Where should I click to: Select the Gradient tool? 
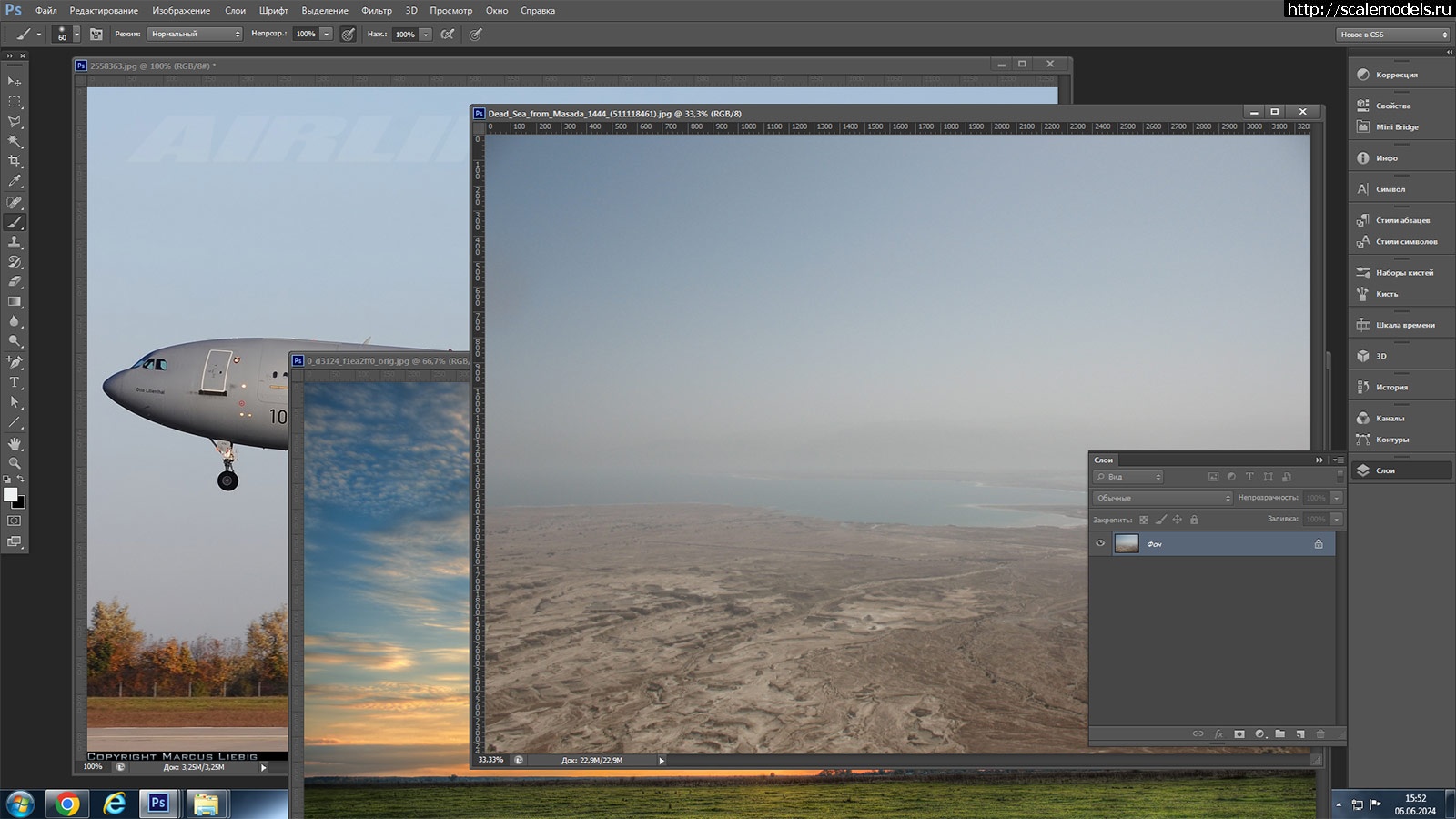click(15, 302)
